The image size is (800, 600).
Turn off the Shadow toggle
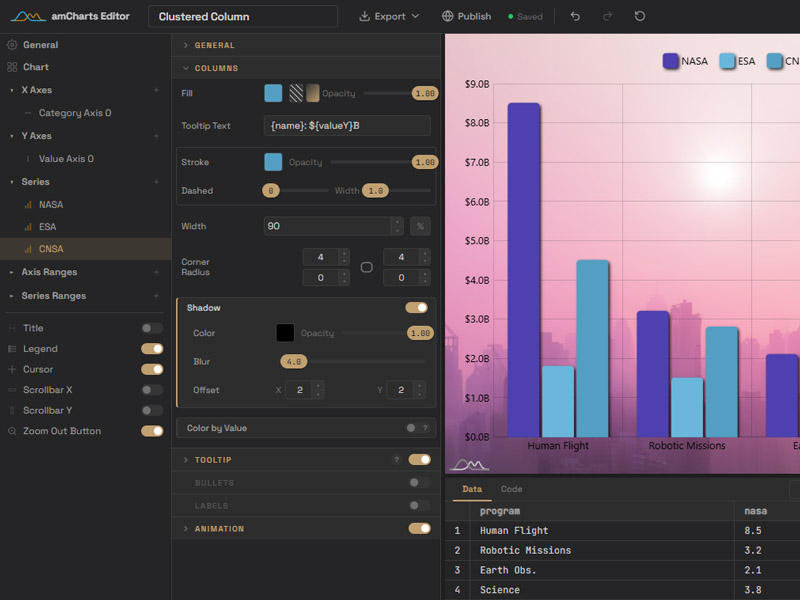coord(416,308)
